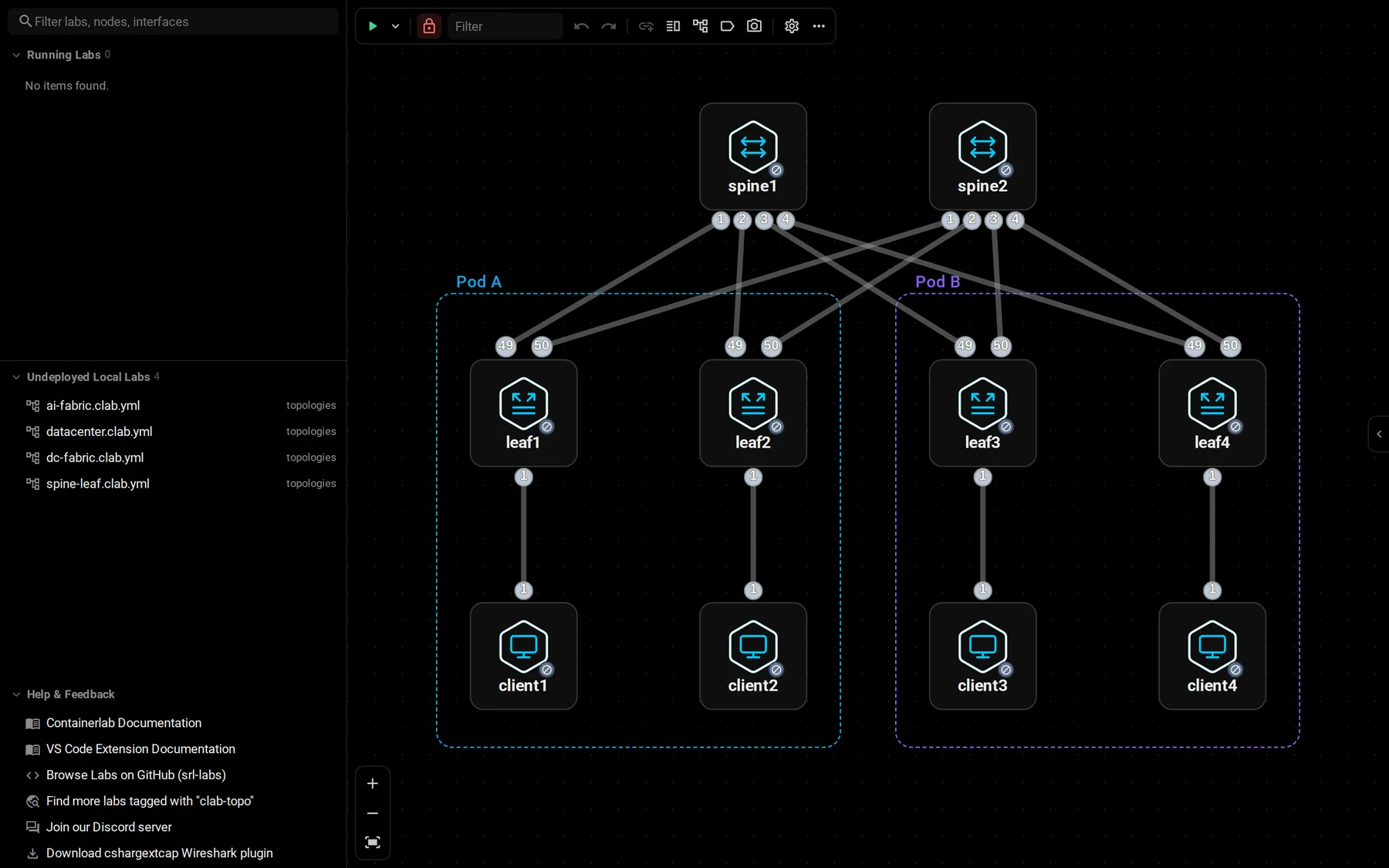Viewport: 1389px width, 868px height.
Task: Open ai-fabric.clab.yml lab
Action: coord(174,406)
